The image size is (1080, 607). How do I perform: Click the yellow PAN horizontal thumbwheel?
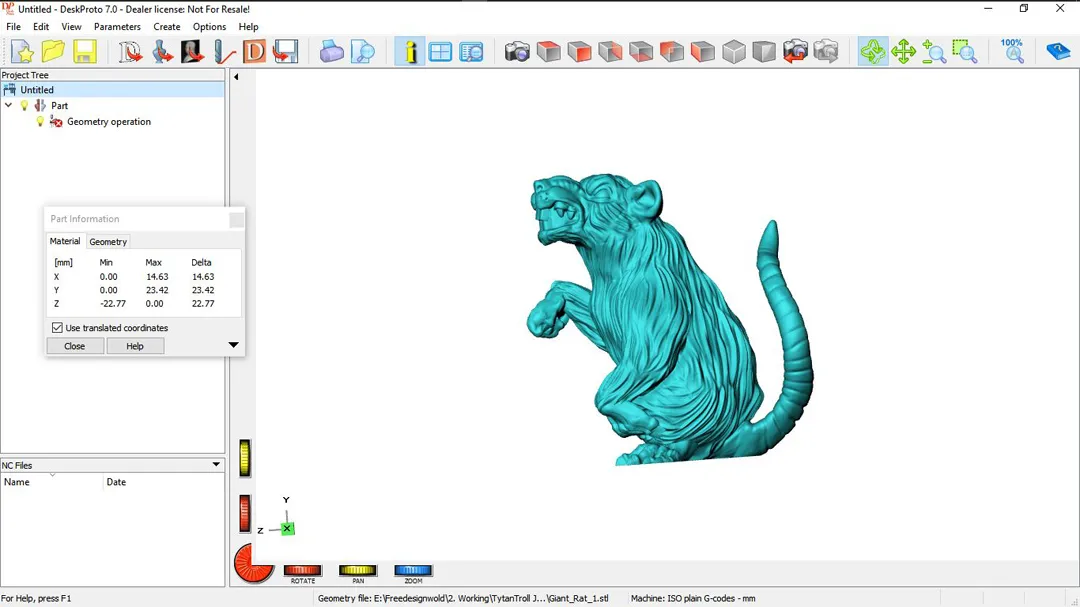[x=357, y=570]
